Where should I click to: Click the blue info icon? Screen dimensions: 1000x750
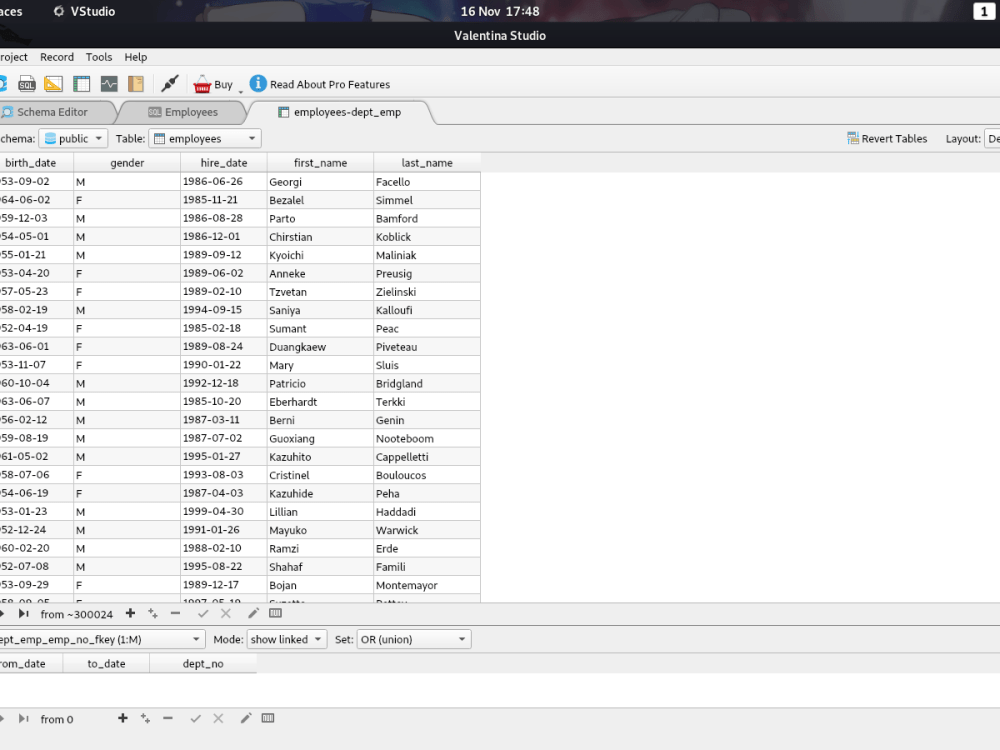[x=258, y=84]
